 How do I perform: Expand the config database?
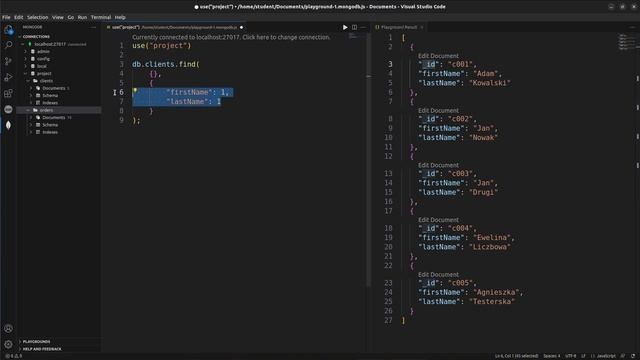(x=26, y=59)
